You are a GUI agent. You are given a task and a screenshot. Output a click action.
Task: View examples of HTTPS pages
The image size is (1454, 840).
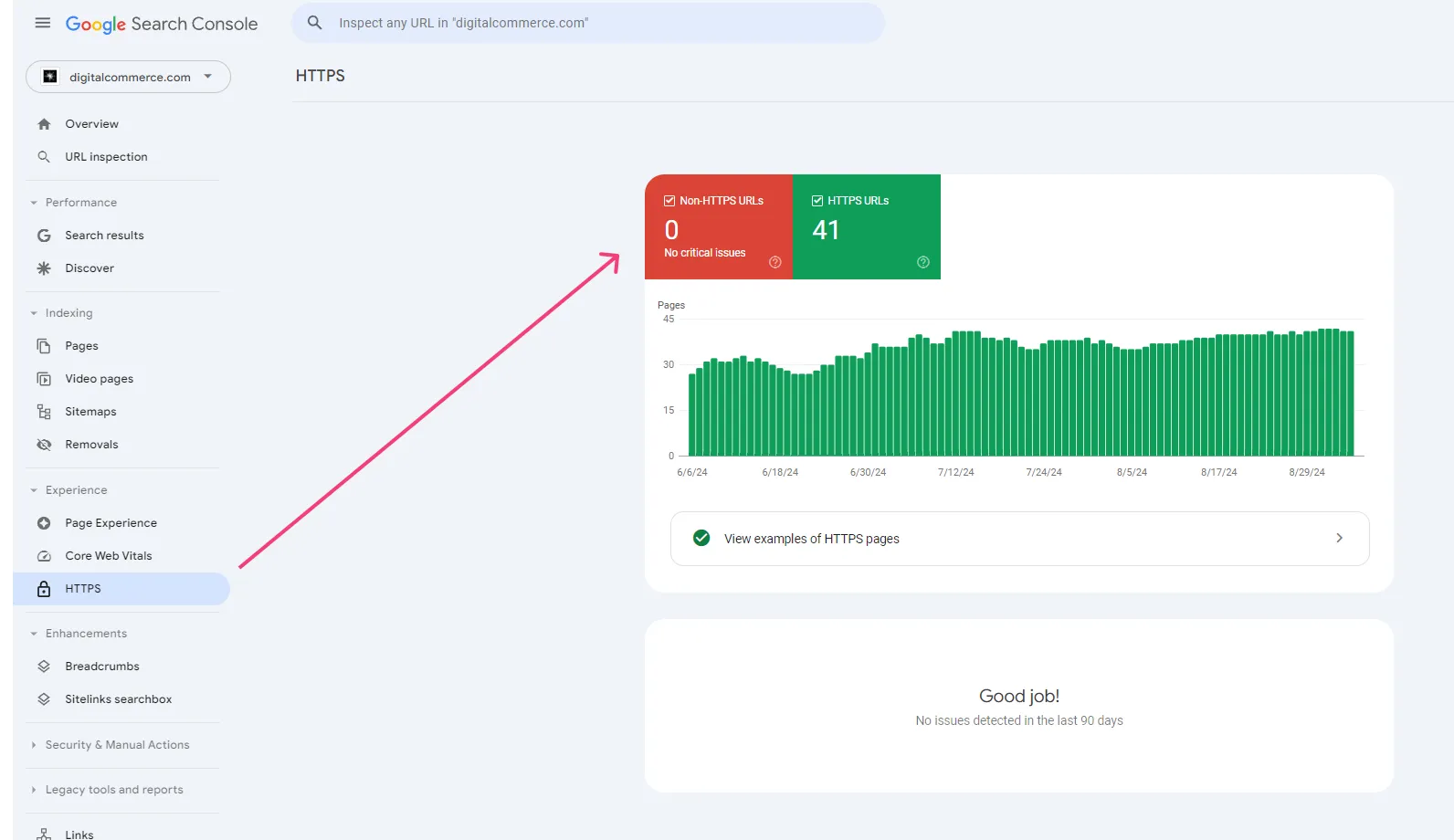click(x=1019, y=539)
